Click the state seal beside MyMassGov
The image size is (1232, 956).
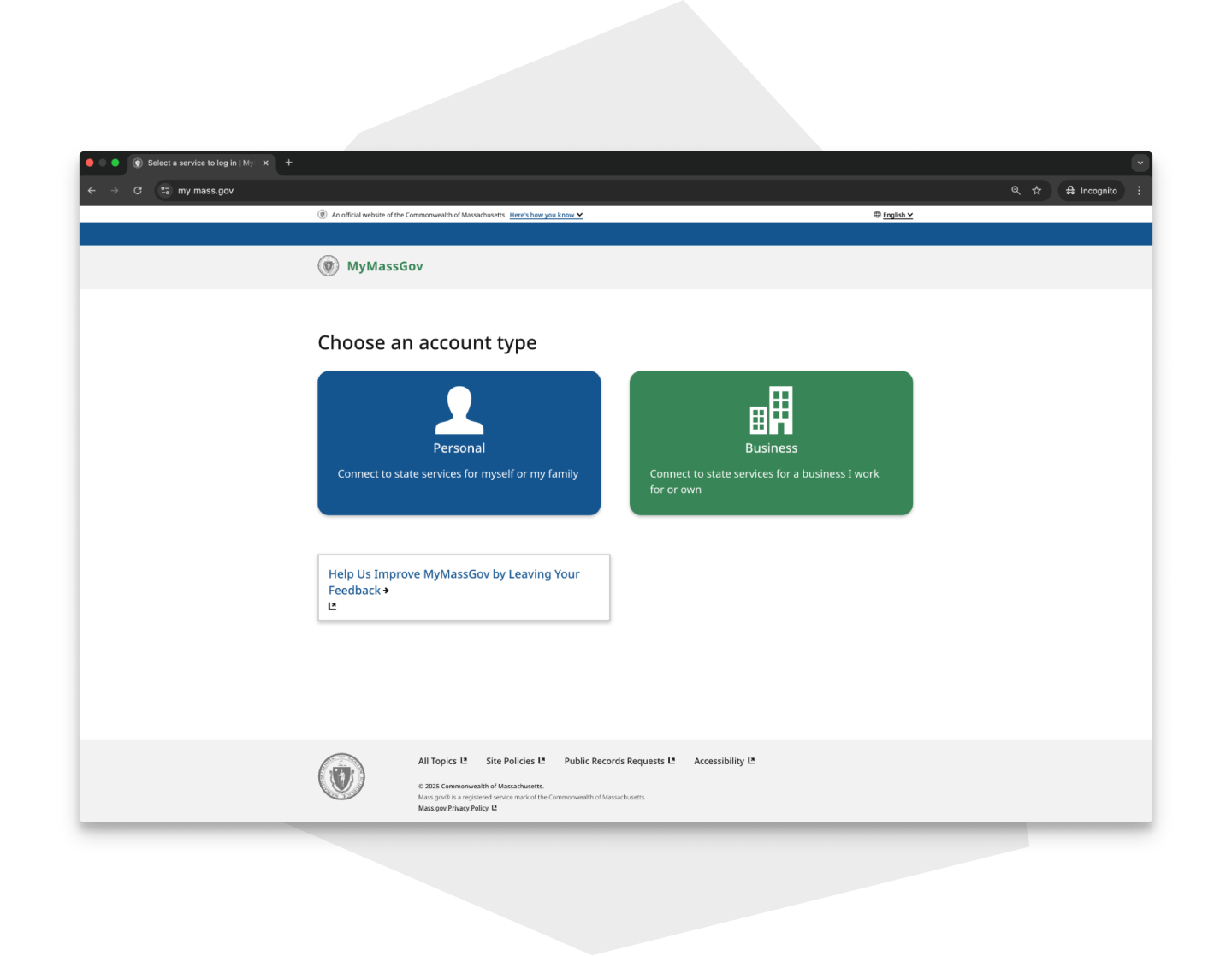tap(329, 266)
